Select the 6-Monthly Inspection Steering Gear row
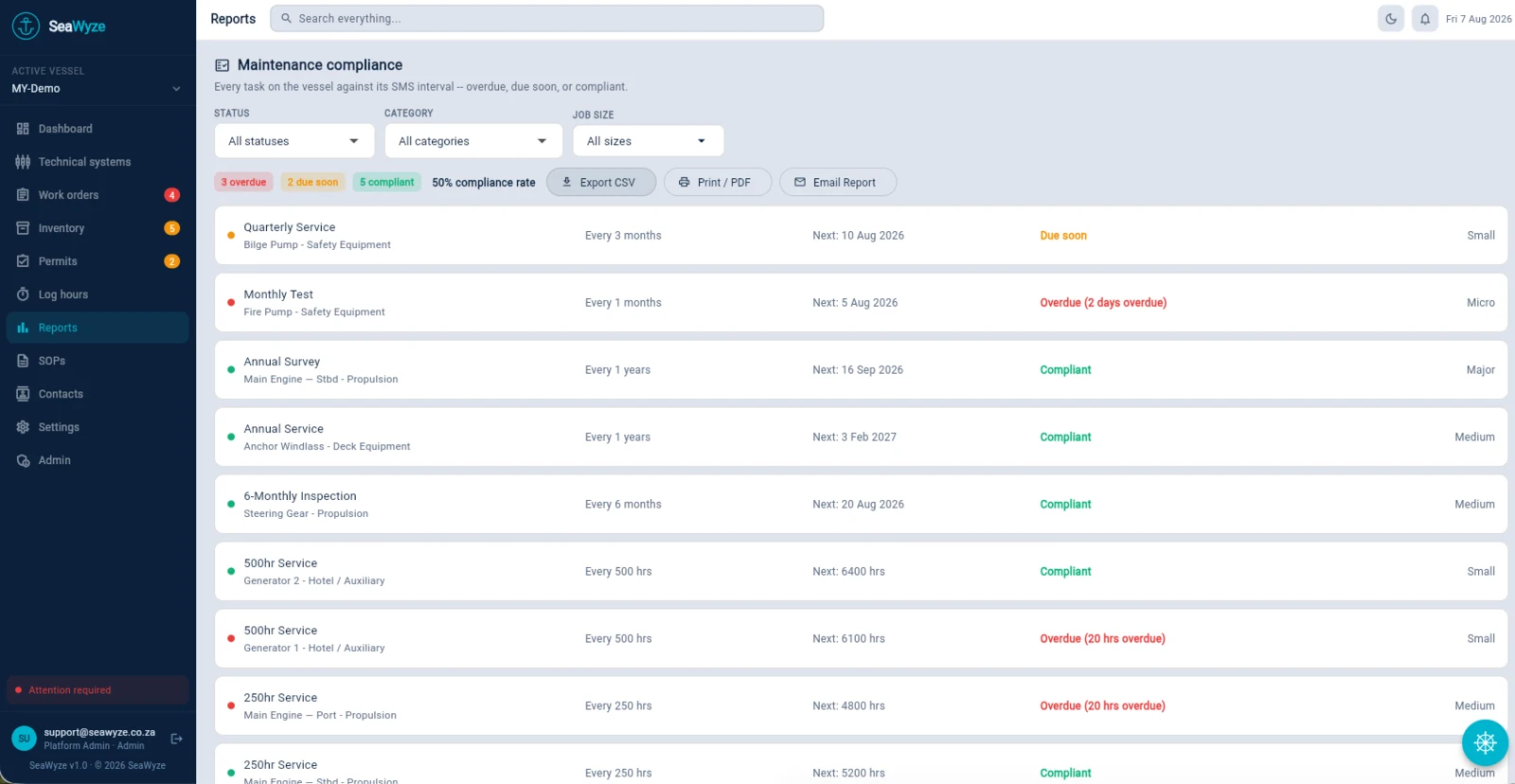 point(861,505)
